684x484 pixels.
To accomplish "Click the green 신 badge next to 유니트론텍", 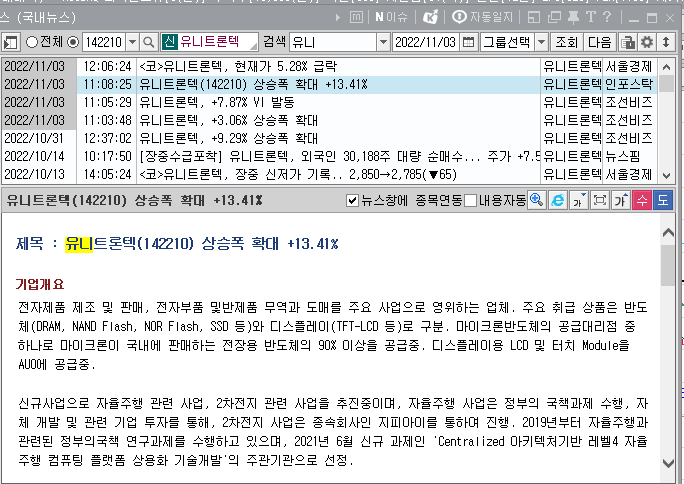I will pyautogui.click(x=169, y=42).
